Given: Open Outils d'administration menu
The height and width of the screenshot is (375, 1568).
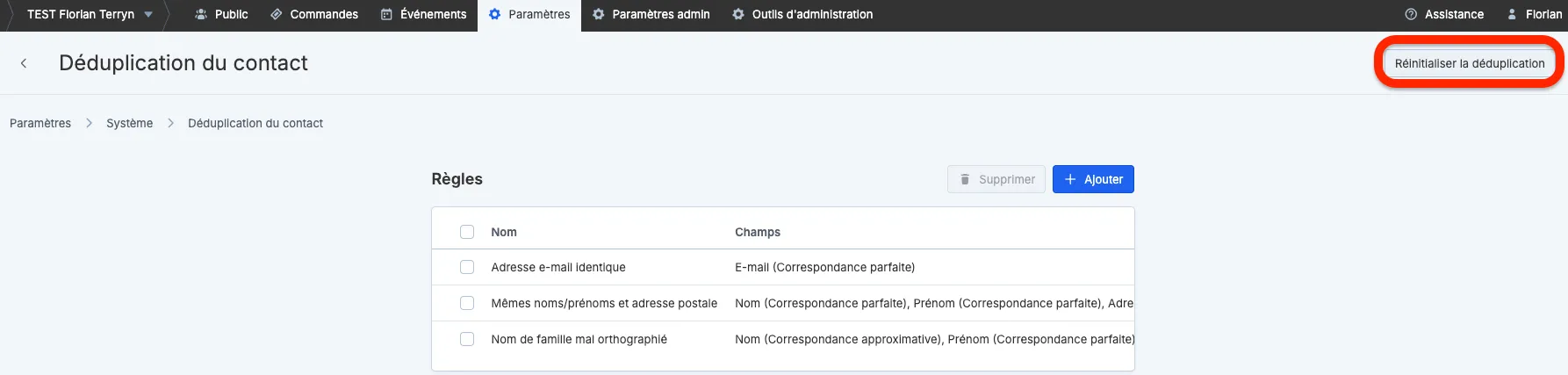Looking at the screenshot, I should click(802, 14).
